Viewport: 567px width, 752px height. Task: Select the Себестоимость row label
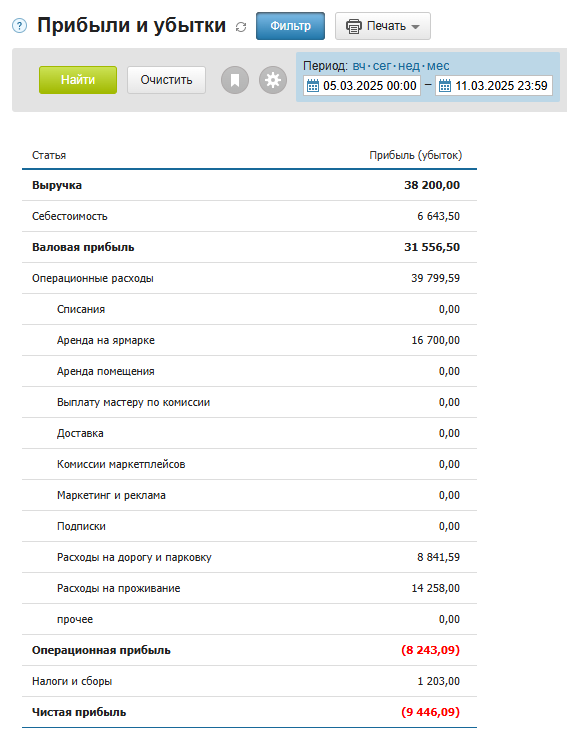click(70, 216)
